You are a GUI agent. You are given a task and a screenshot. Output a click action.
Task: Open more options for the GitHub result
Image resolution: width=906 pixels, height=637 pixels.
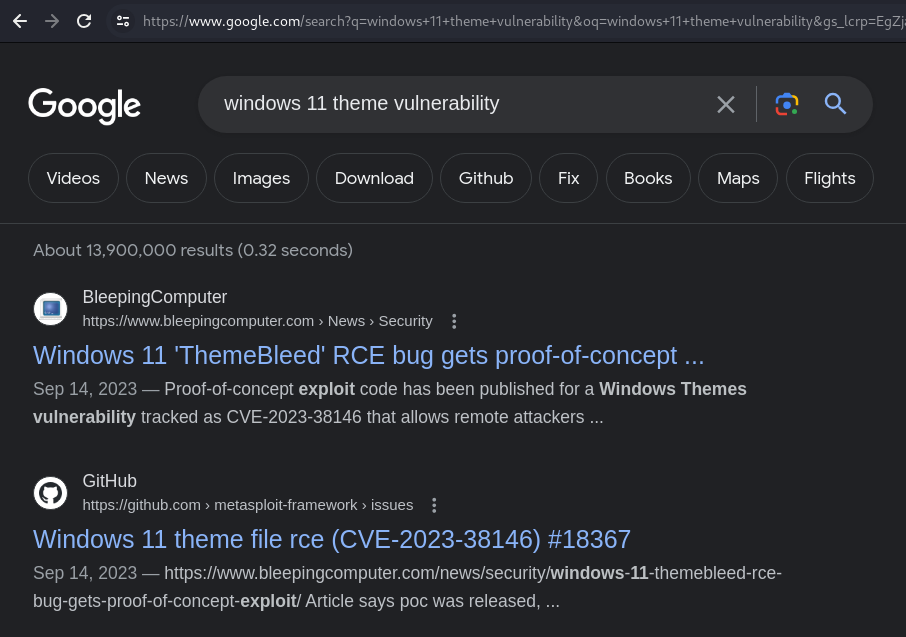[x=434, y=506]
